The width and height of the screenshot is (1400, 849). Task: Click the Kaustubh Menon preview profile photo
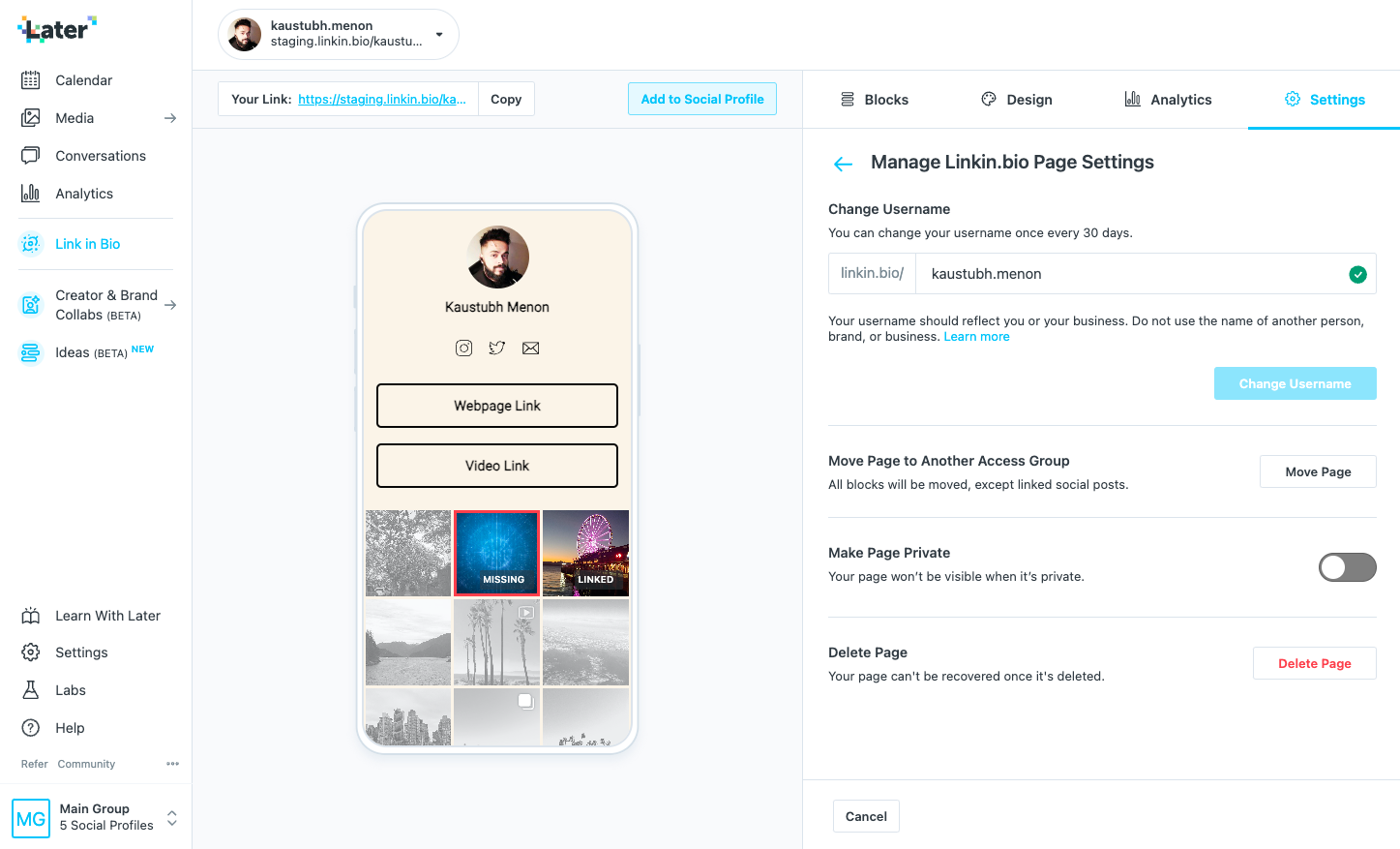point(498,258)
